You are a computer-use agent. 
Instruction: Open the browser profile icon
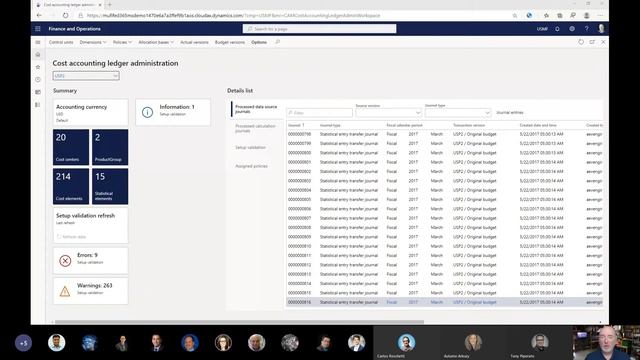coord(587,16)
